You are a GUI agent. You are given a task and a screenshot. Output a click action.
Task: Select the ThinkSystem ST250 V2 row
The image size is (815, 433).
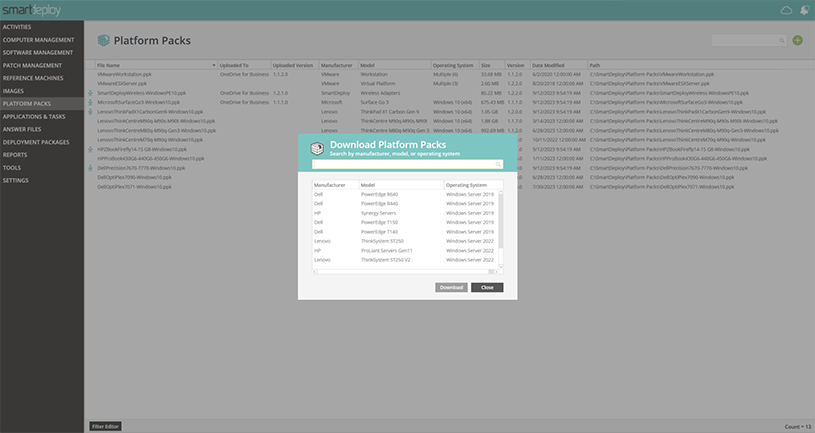click(405, 260)
